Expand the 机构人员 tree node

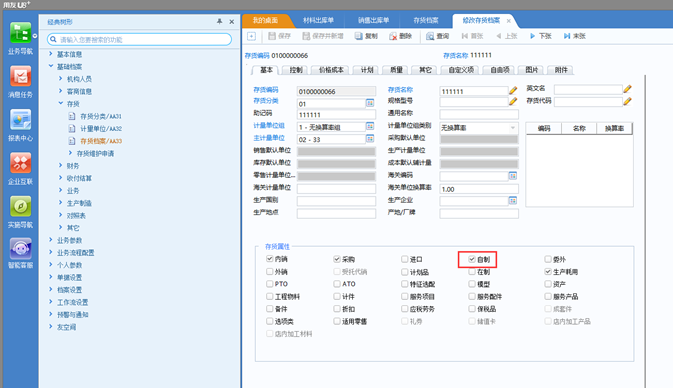[x=61, y=79]
